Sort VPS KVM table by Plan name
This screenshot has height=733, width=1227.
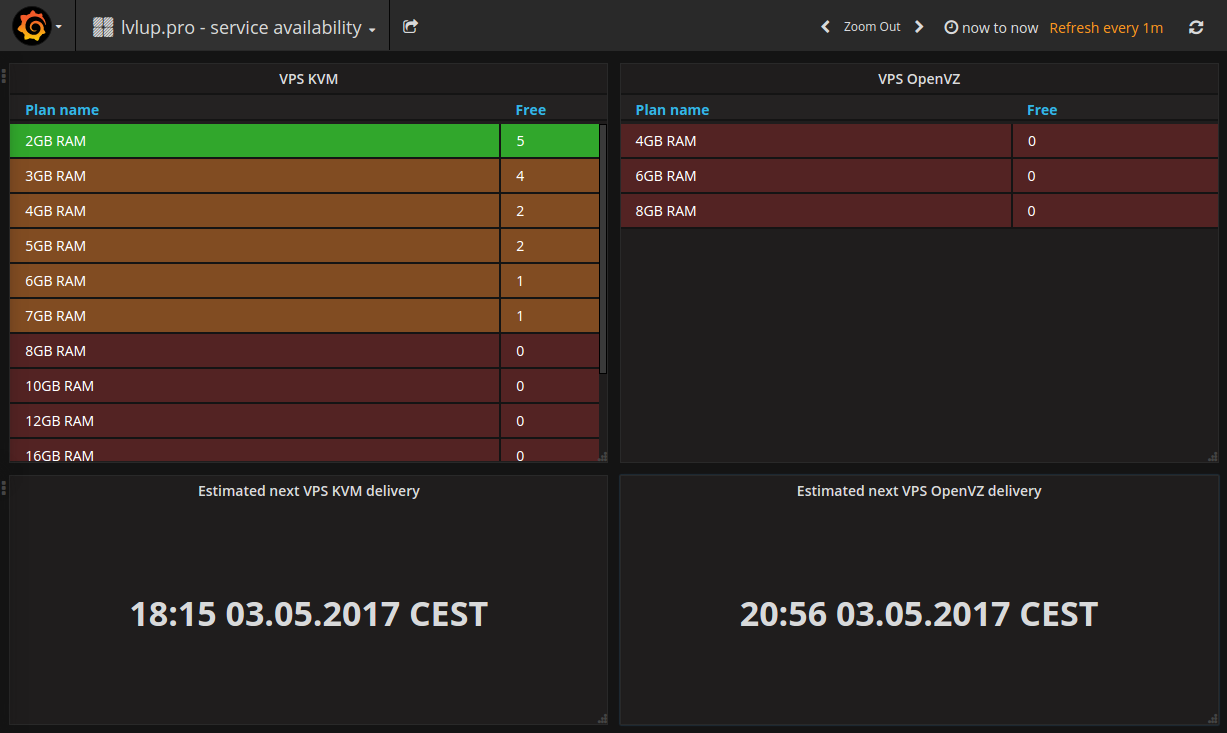(x=62, y=110)
